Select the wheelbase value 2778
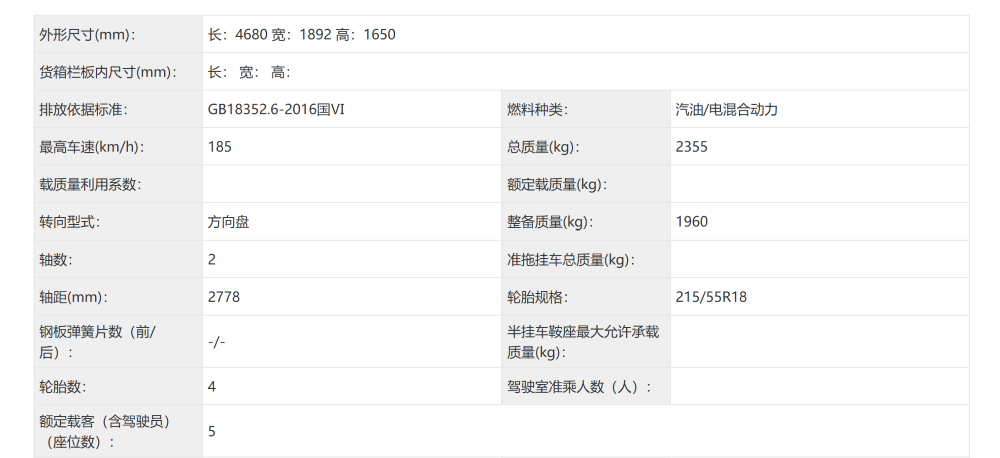The width and height of the screenshot is (1000, 458). point(224,297)
